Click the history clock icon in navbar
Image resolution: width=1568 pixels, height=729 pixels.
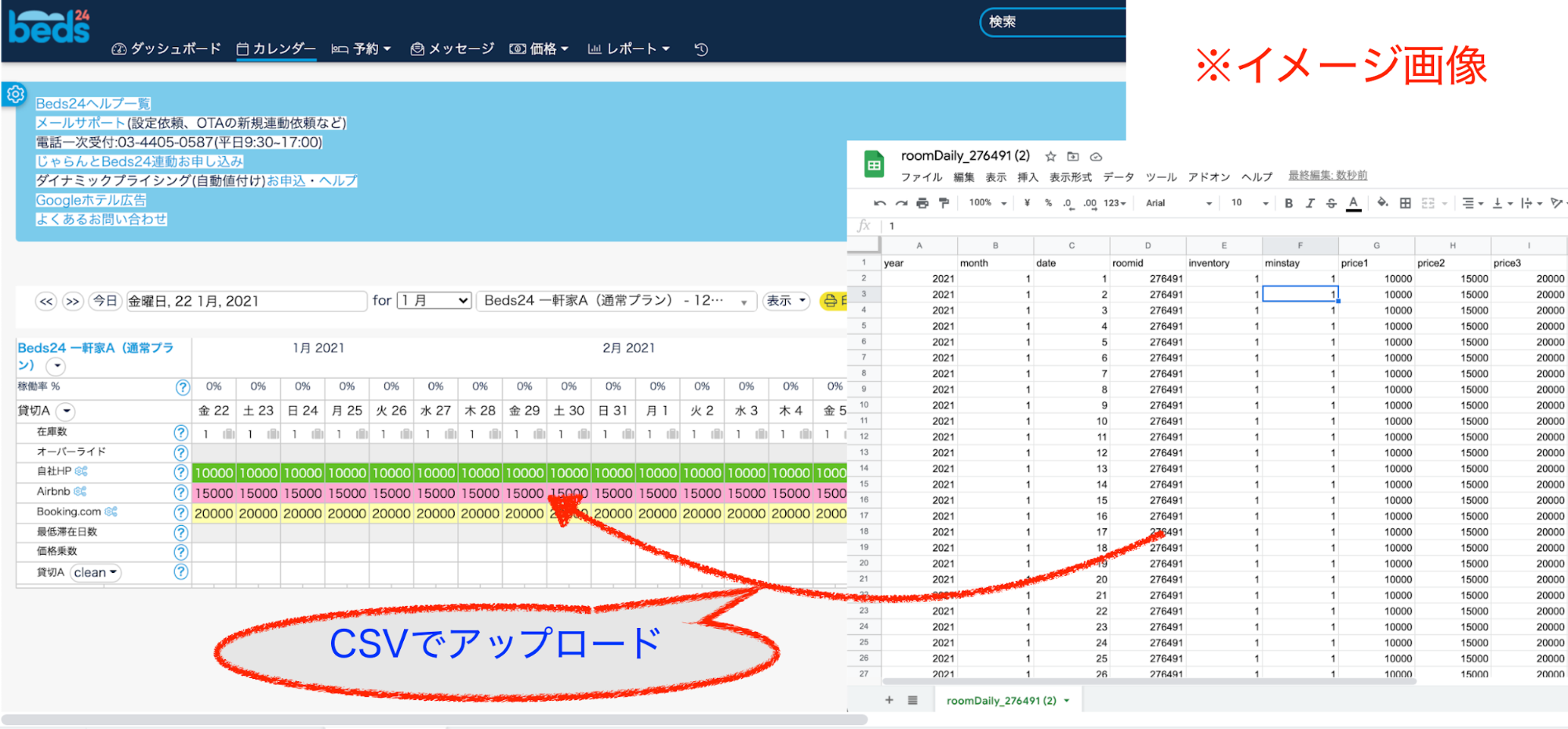701,49
